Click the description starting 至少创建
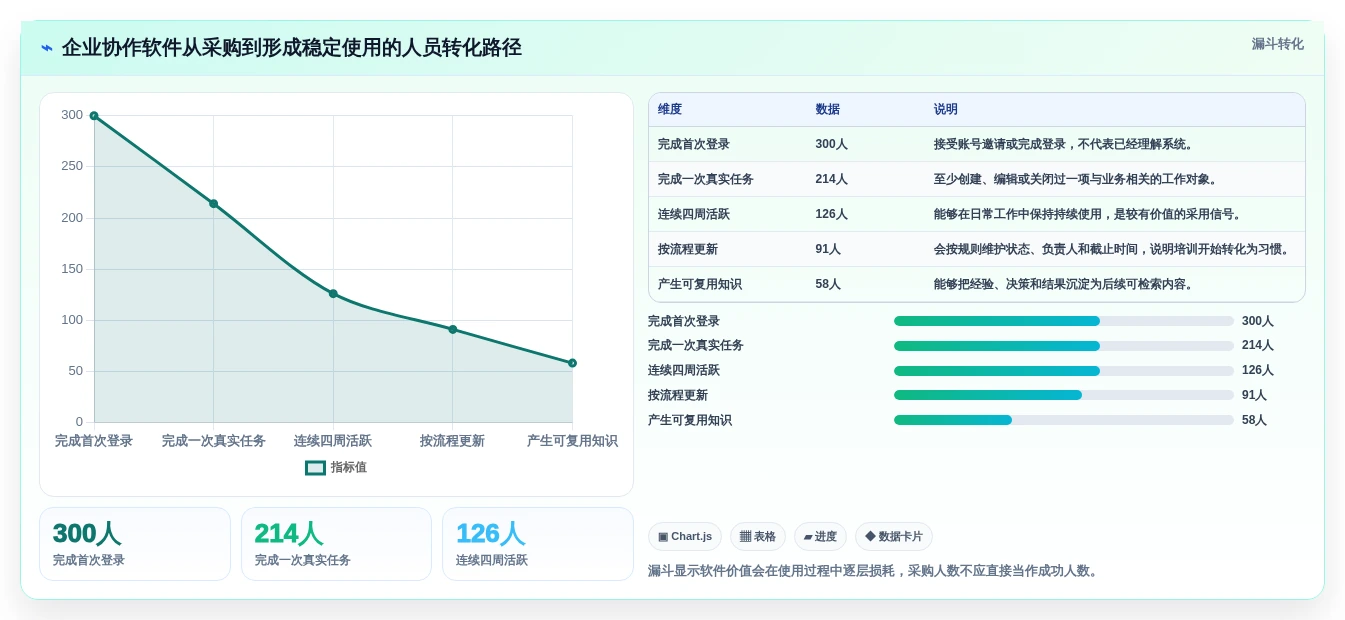 pyautogui.click(x=1077, y=179)
